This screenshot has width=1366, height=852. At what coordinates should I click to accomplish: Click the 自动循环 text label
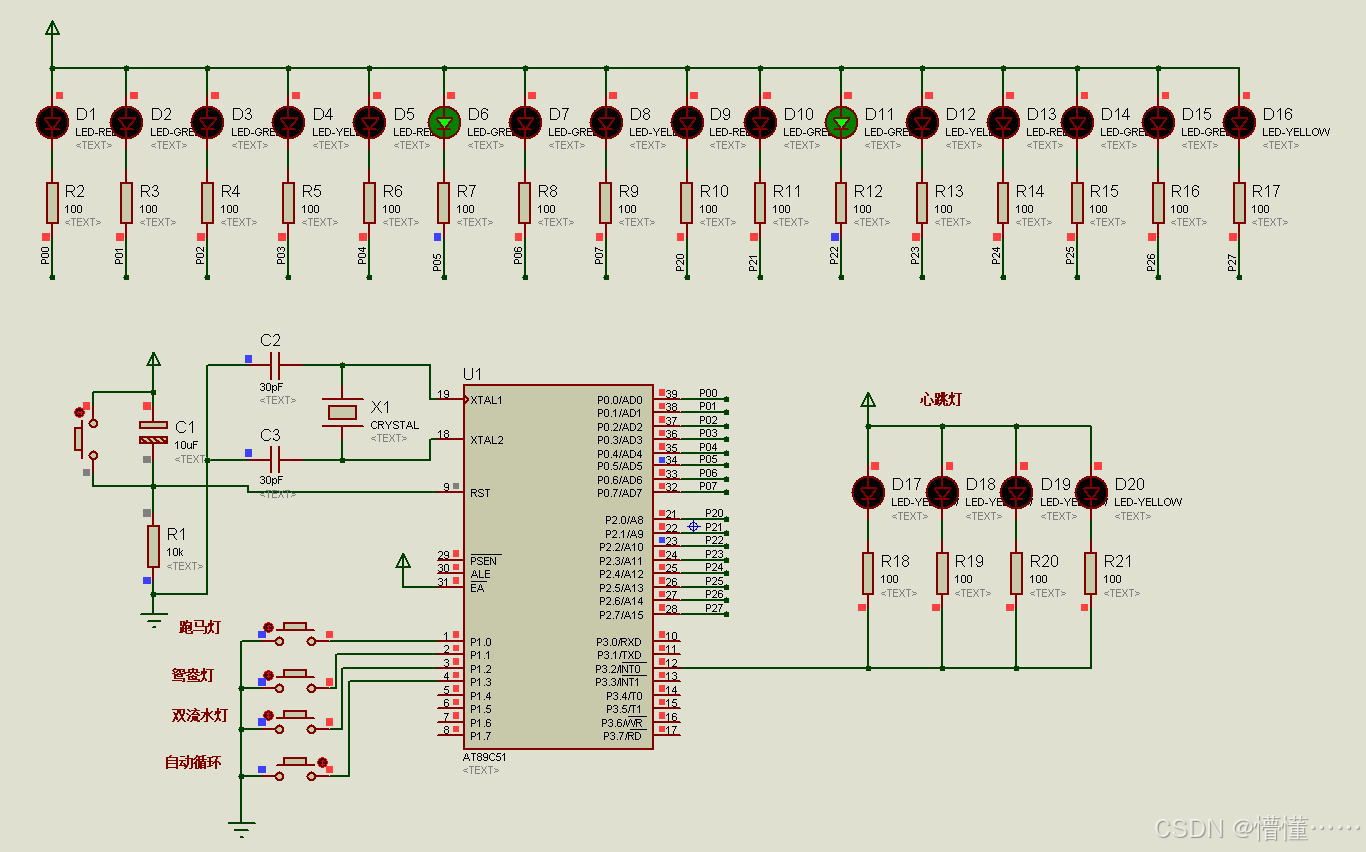(193, 763)
